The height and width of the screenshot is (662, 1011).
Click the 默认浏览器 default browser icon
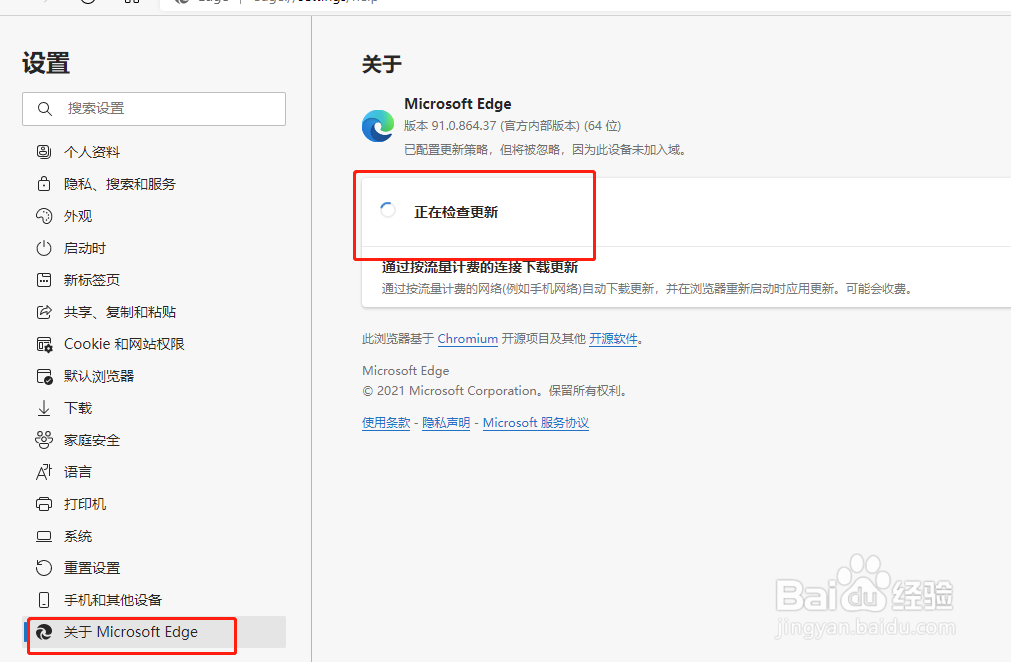tap(44, 376)
